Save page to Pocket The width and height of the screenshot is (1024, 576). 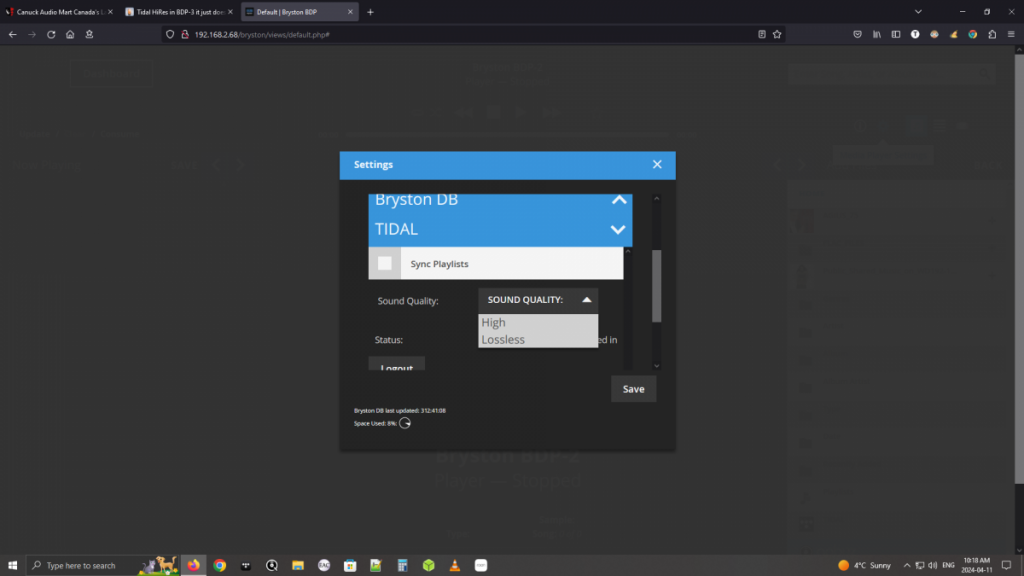click(857, 35)
